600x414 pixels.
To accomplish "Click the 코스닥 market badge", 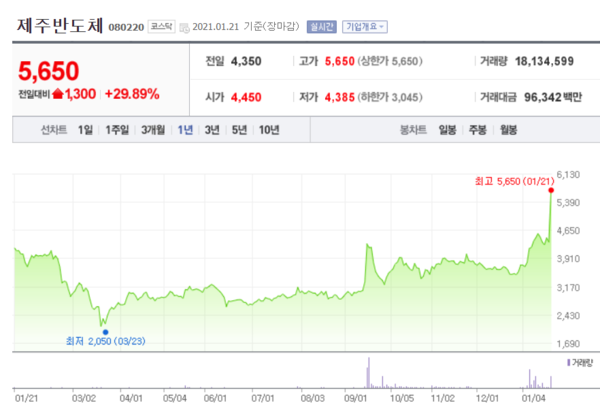I will click(161, 26).
